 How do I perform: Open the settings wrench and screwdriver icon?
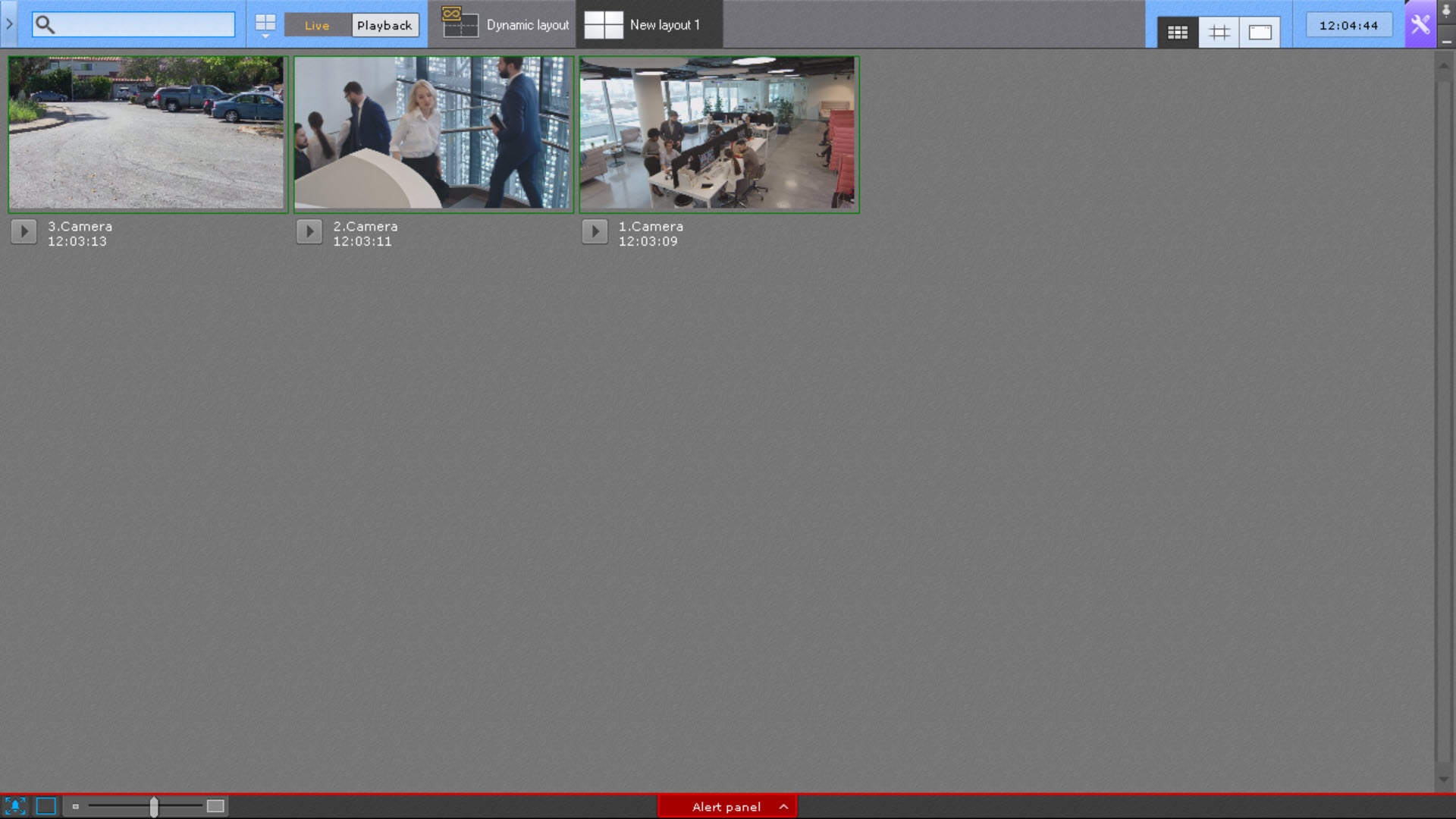[x=1420, y=25]
